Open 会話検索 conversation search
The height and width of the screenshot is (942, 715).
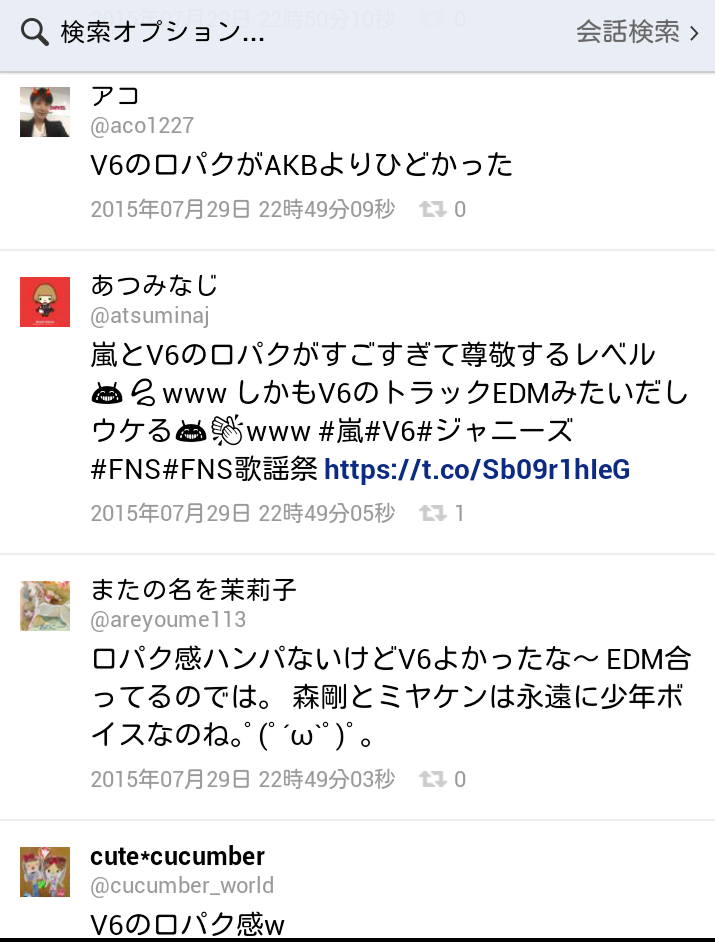point(628,32)
